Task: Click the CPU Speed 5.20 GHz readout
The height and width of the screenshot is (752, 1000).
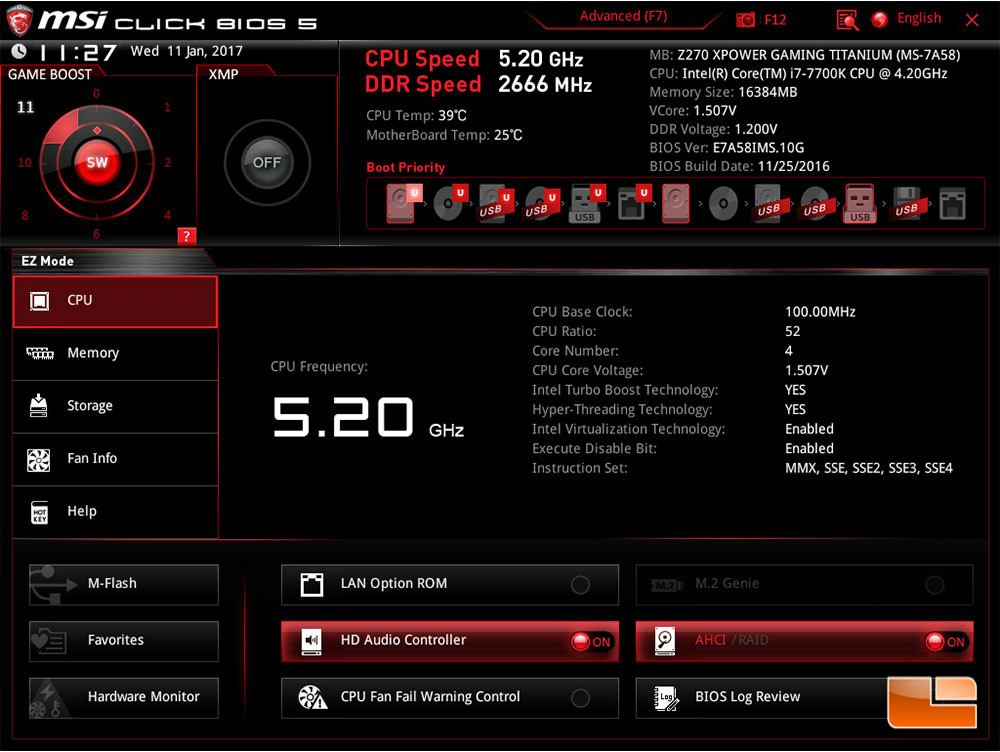Action: coord(474,59)
